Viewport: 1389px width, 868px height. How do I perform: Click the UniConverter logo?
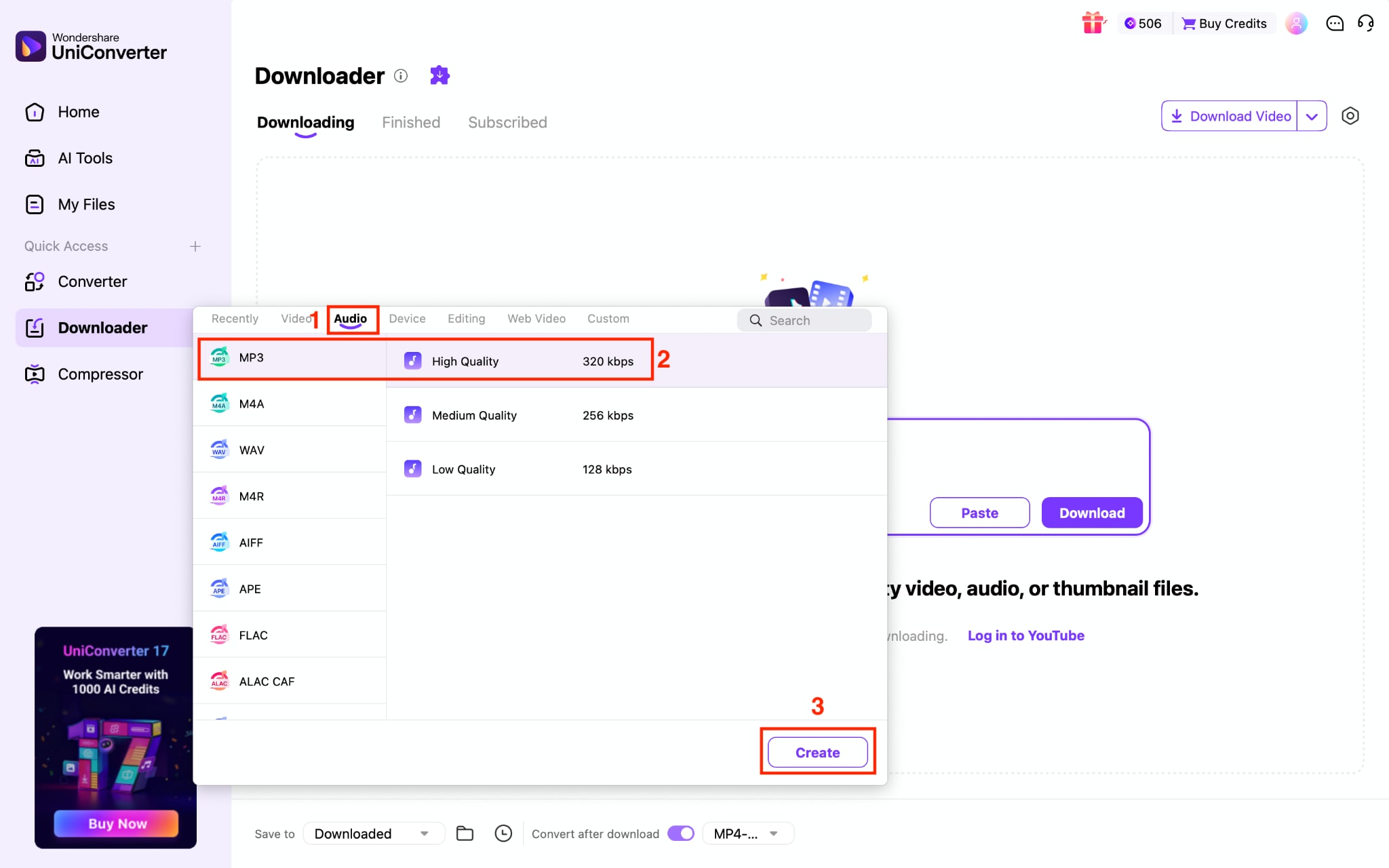pyautogui.click(x=91, y=46)
